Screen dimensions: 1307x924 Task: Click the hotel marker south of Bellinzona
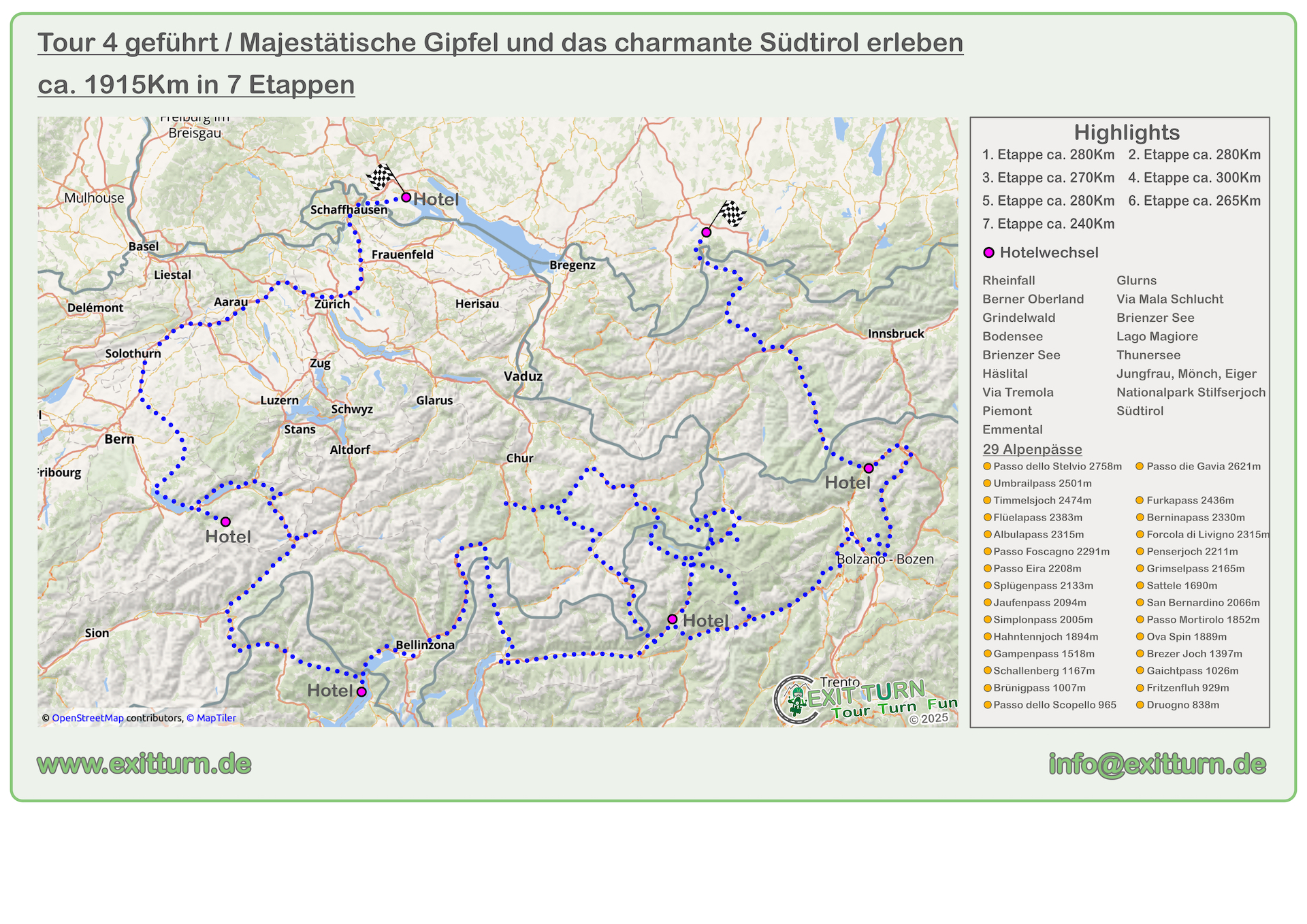point(361,691)
